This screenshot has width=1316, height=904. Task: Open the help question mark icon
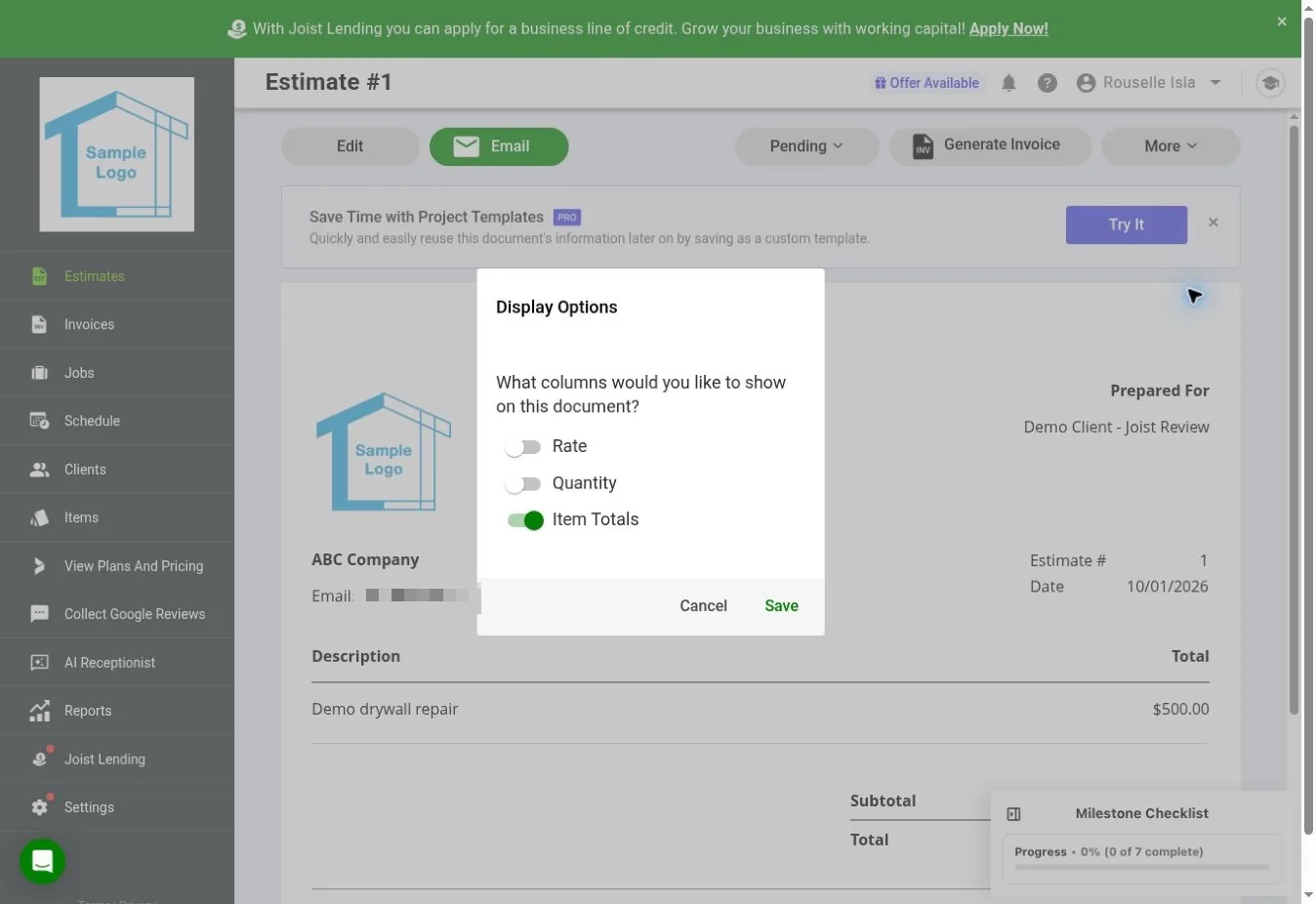click(x=1048, y=83)
